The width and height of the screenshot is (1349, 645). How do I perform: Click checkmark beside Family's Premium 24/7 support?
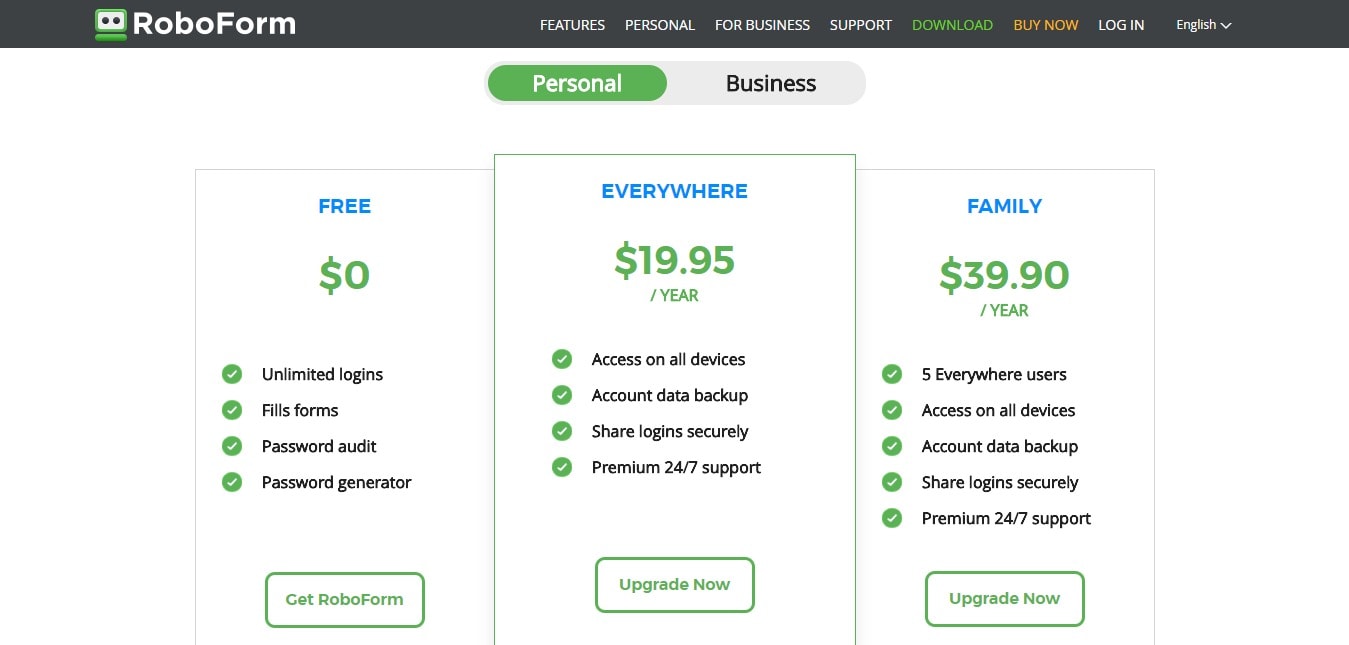892,518
